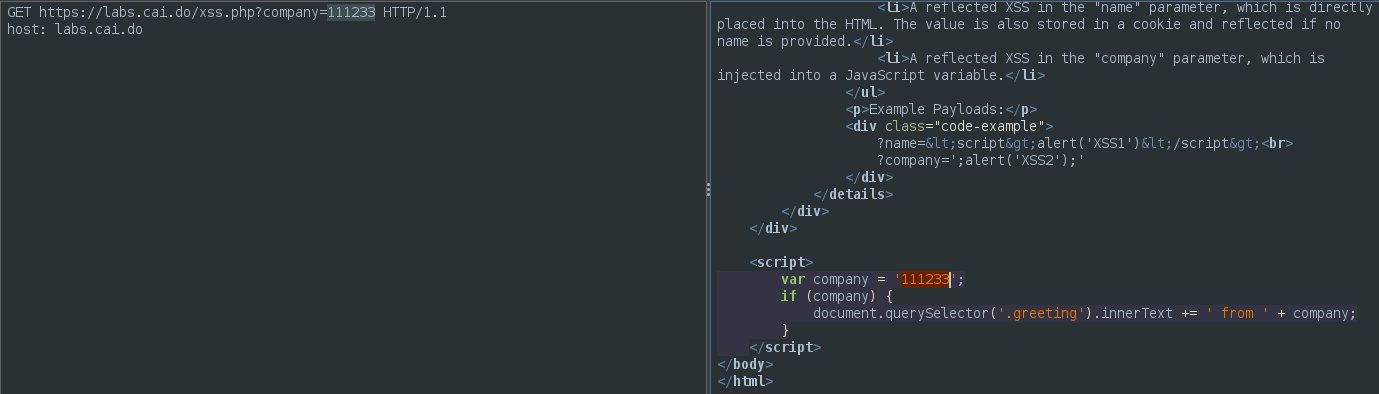Screen dimensions: 1379x394
Task: Click the ?name= script alert XSS1 payload line
Action: pyautogui.click(x=1085, y=143)
